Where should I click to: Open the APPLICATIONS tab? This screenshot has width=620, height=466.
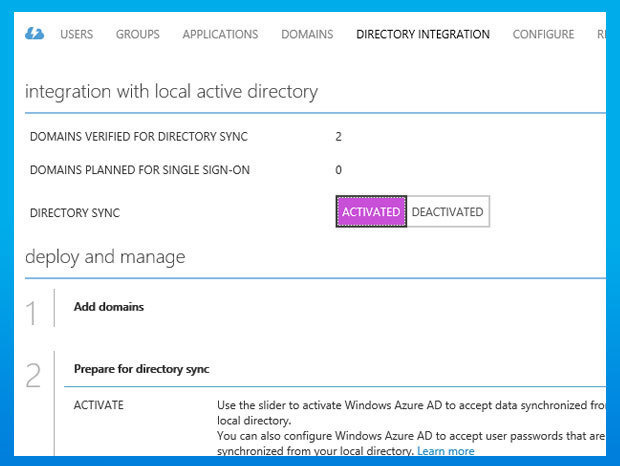point(220,34)
